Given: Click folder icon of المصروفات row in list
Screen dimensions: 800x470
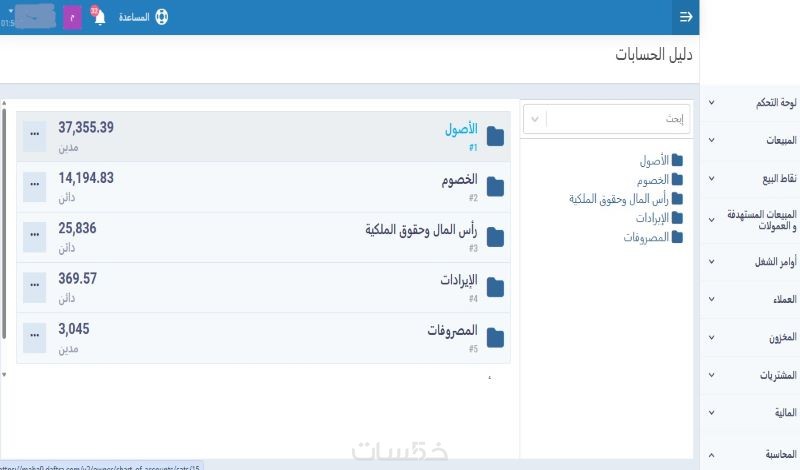Looking at the screenshot, I should 495,338.
